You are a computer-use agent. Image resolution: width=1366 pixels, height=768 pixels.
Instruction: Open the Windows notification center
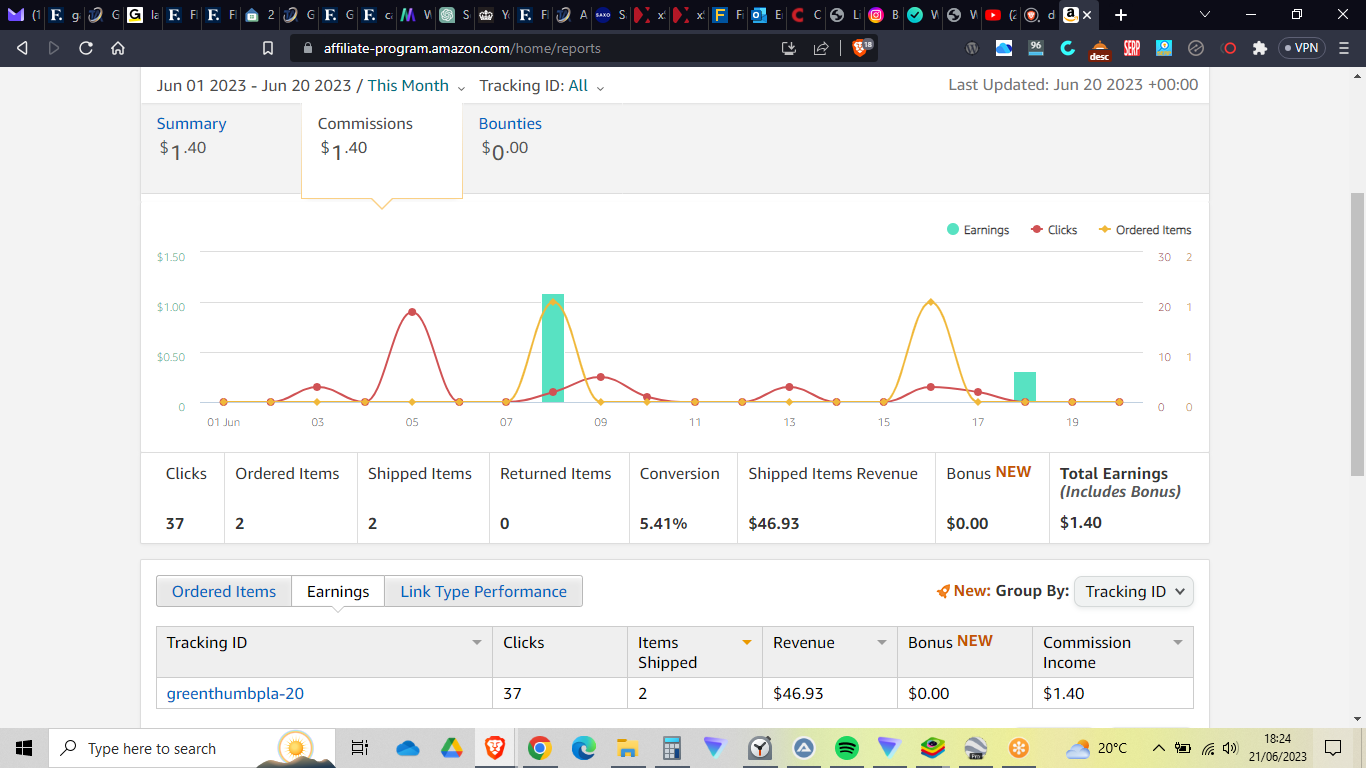click(1333, 748)
